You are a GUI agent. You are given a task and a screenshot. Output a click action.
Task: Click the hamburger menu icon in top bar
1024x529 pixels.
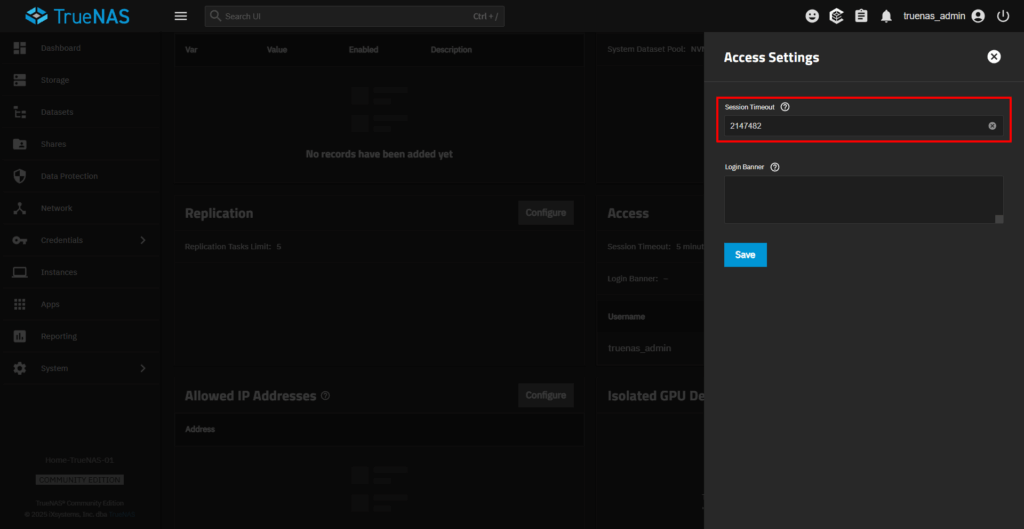click(180, 16)
